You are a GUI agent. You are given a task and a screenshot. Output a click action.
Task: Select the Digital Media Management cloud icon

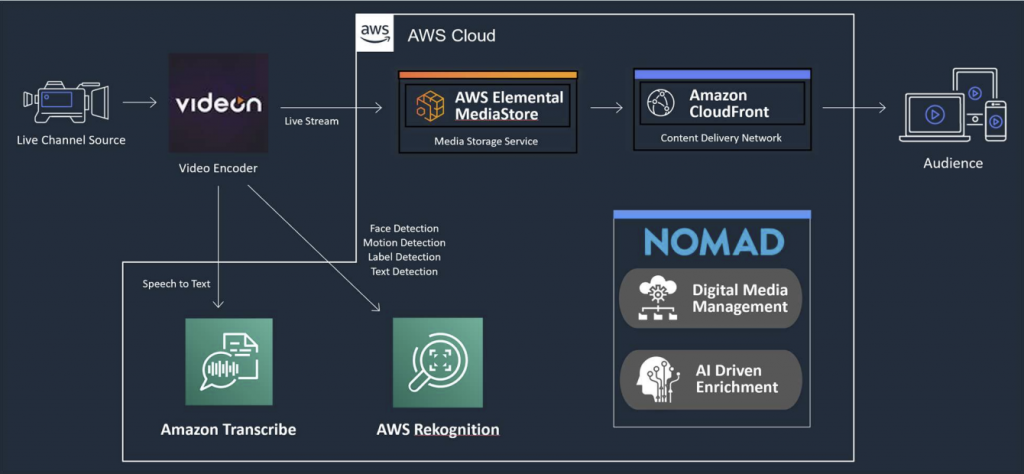pyautogui.click(x=657, y=298)
